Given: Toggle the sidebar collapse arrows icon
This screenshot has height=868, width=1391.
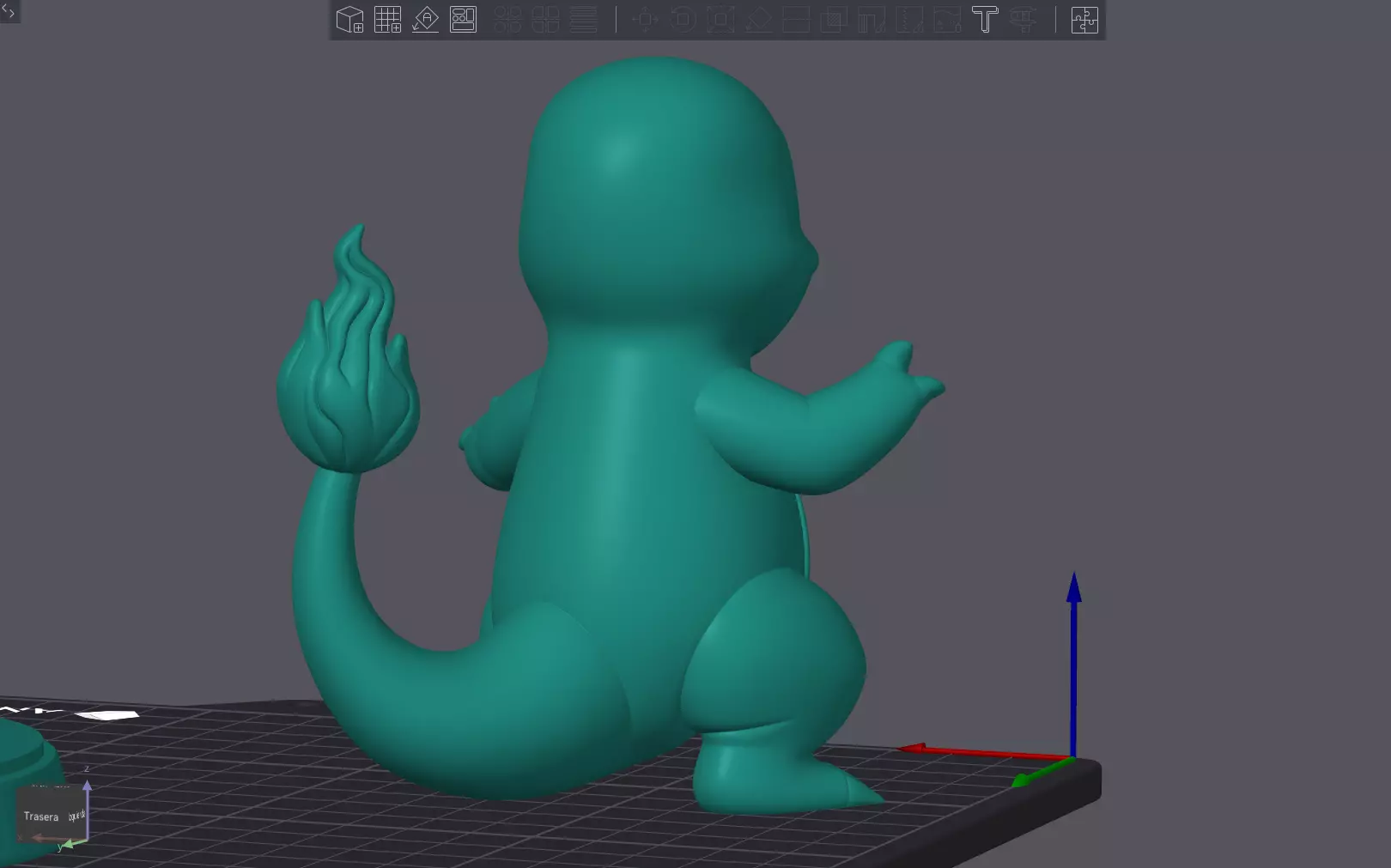Looking at the screenshot, I should [9, 11].
